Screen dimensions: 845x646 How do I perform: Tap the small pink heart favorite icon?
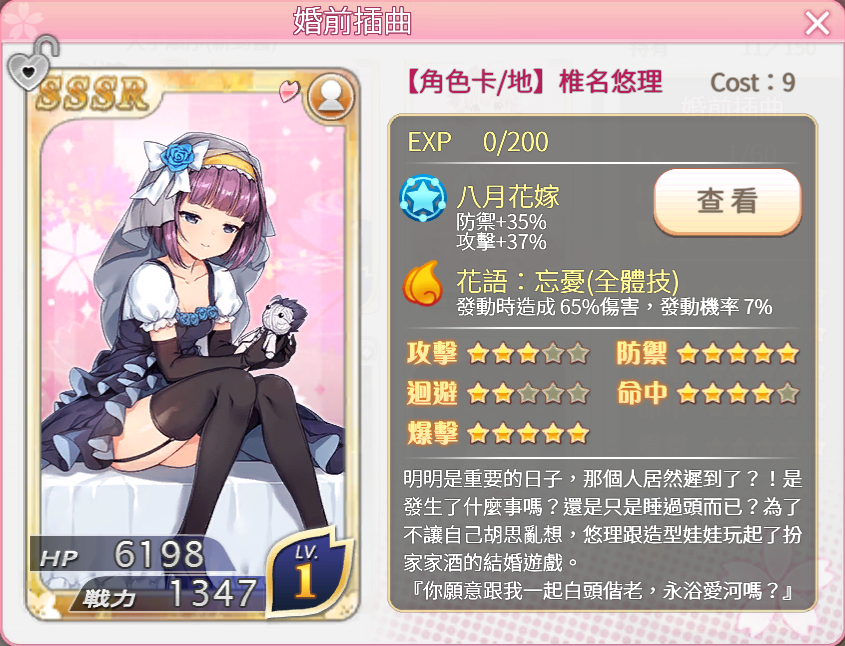[x=289, y=91]
